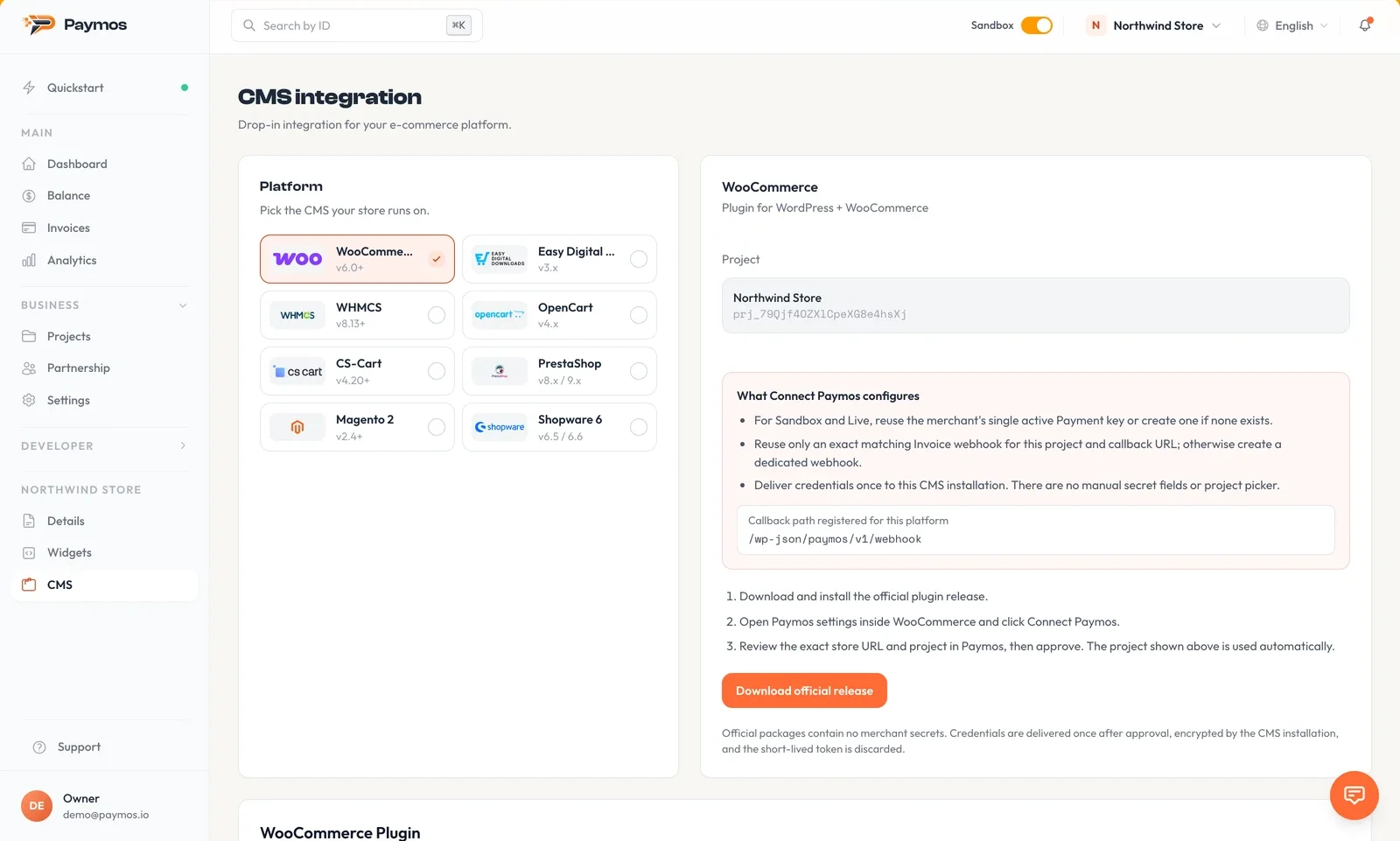Click the Projects folder icon
The image size is (1400, 841).
tap(29, 336)
